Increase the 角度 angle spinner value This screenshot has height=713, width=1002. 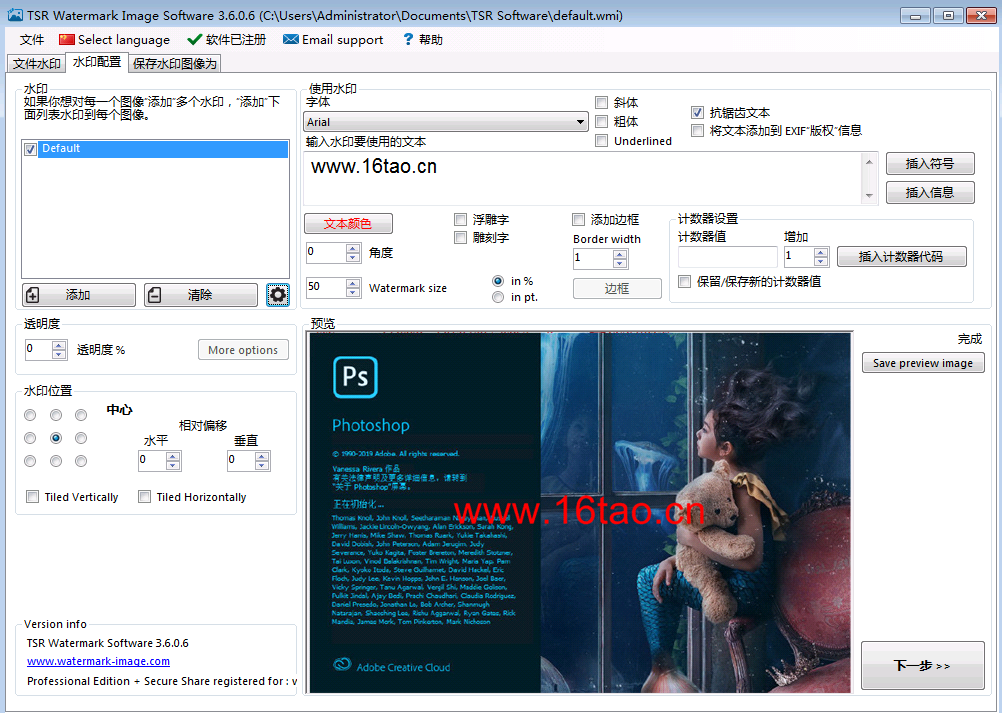click(x=353, y=248)
